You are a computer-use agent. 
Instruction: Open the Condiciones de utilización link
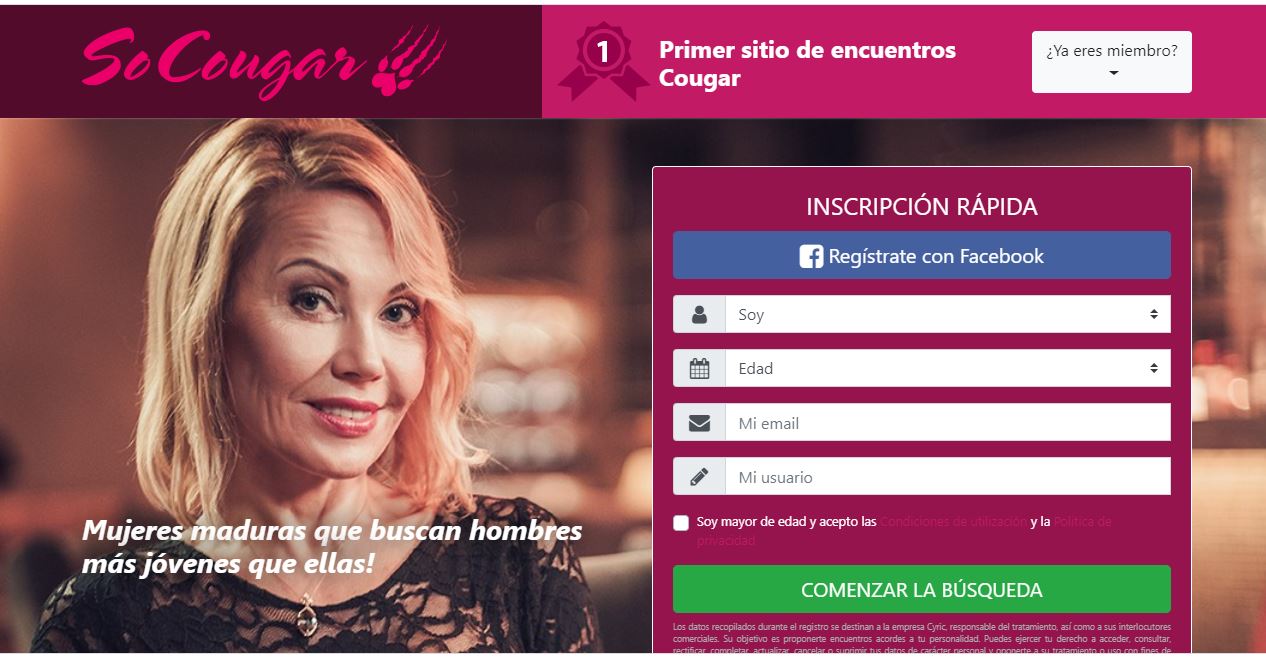(x=953, y=522)
